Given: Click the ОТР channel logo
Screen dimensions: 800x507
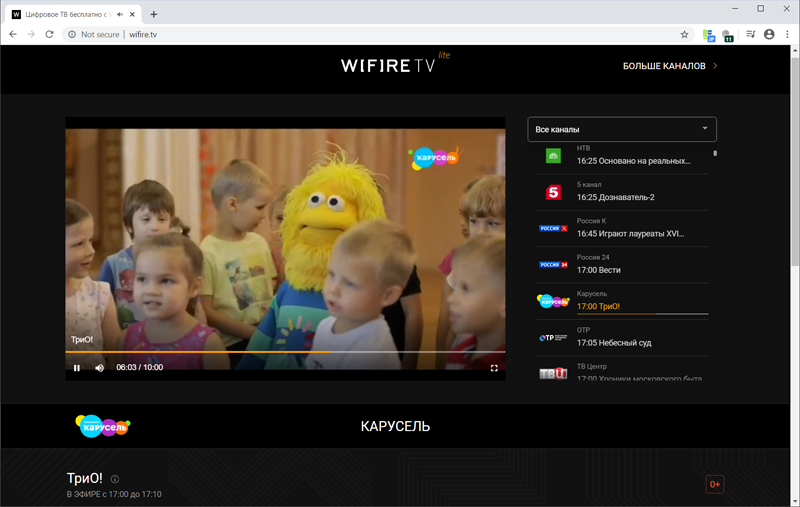Looking at the screenshot, I should click(x=553, y=338).
